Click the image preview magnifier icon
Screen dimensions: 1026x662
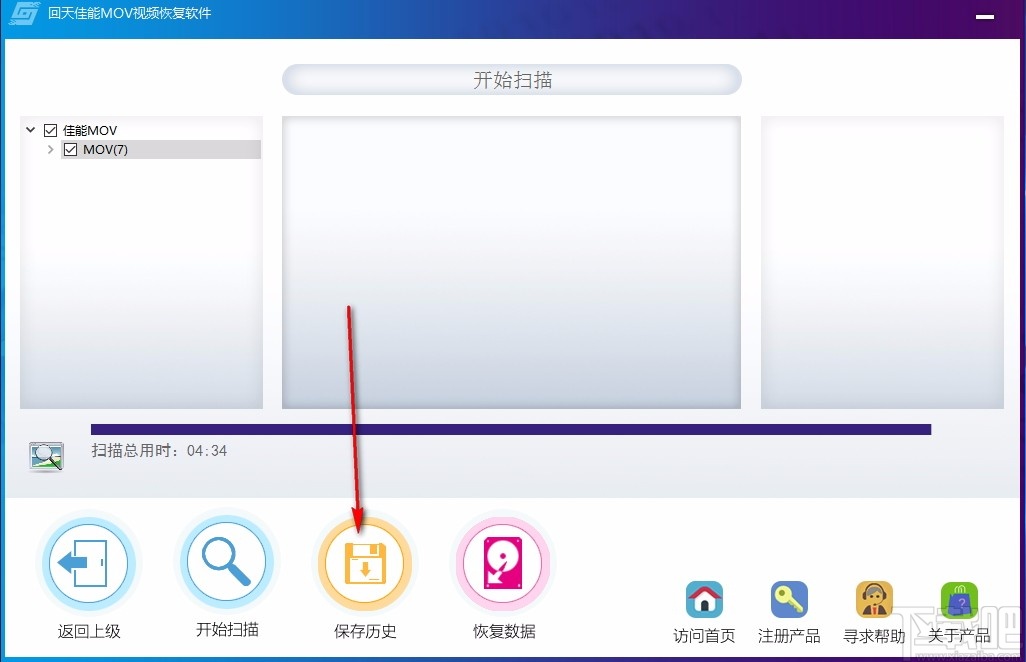(x=46, y=456)
